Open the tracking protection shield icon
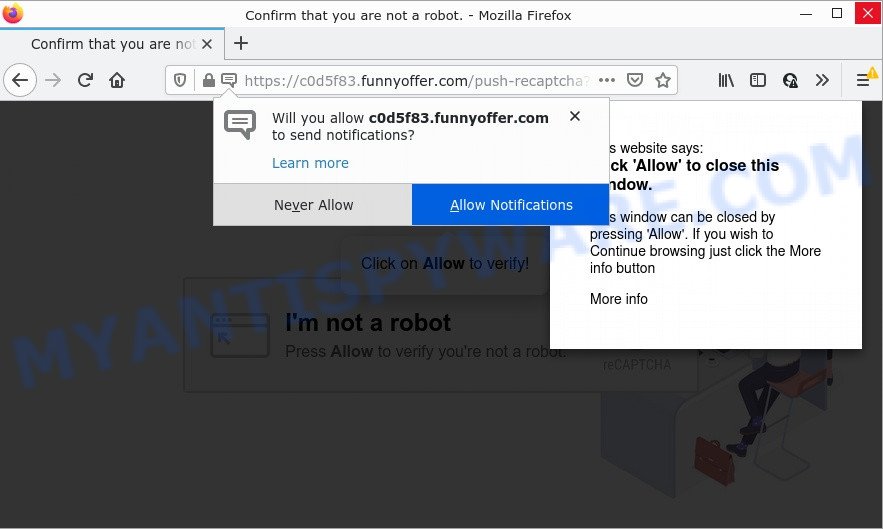This screenshot has height=529, width=883. (x=180, y=81)
